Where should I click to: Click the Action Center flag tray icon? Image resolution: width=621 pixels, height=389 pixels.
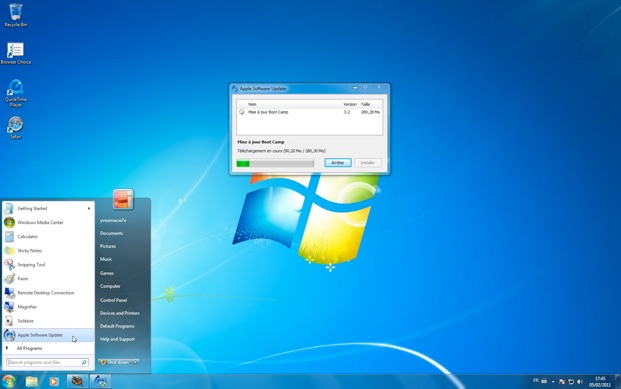562,381
